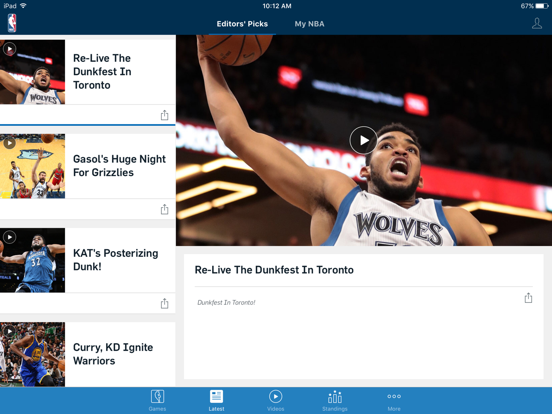Open Re-Live The Dunkfest In Toronto headline
The image size is (552, 414).
[x=102, y=71]
